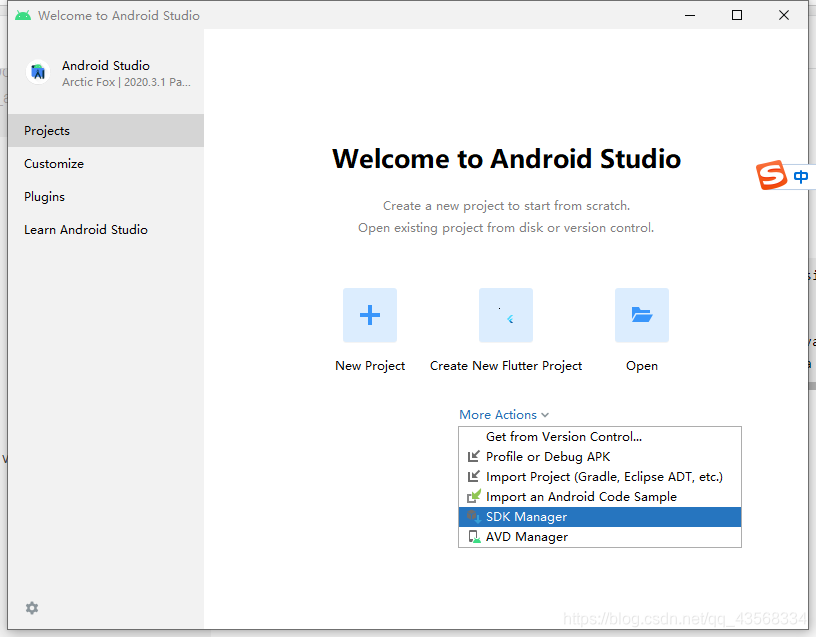
Task: Select the Projects tab
Action: [106, 131]
